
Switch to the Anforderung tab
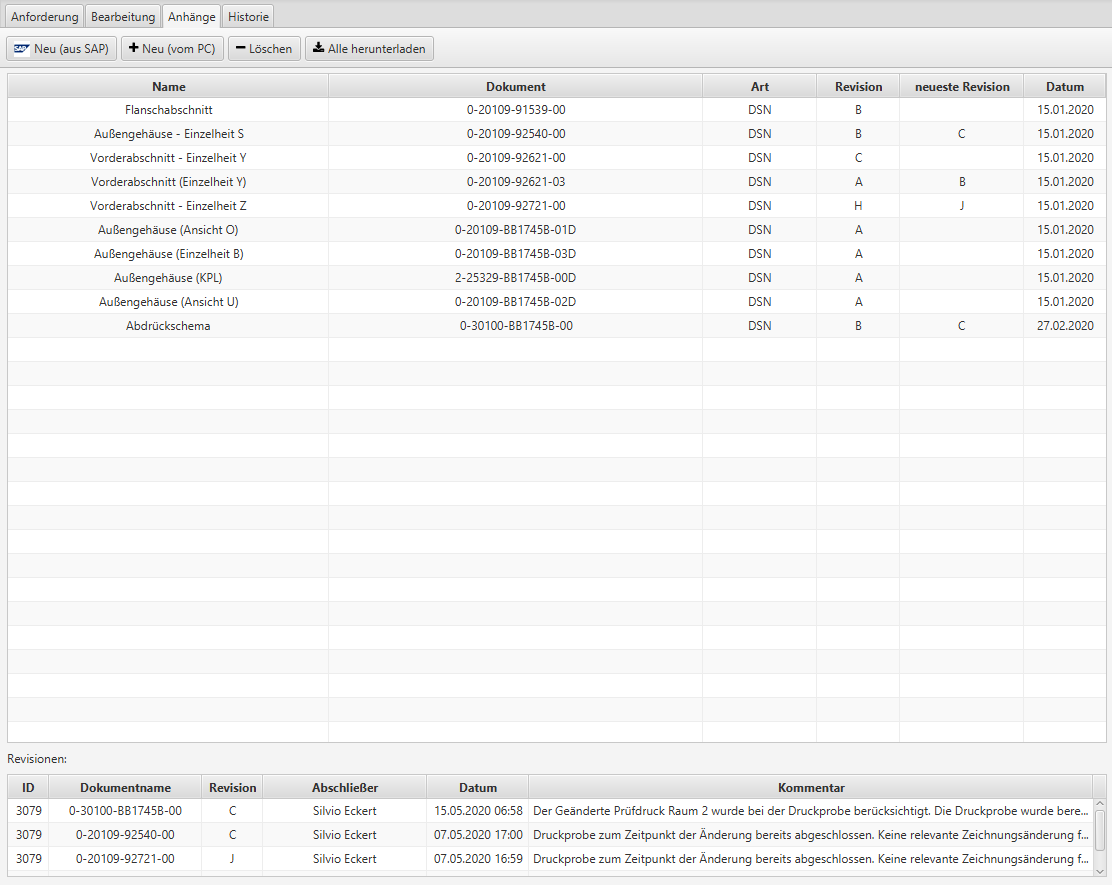pos(44,17)
